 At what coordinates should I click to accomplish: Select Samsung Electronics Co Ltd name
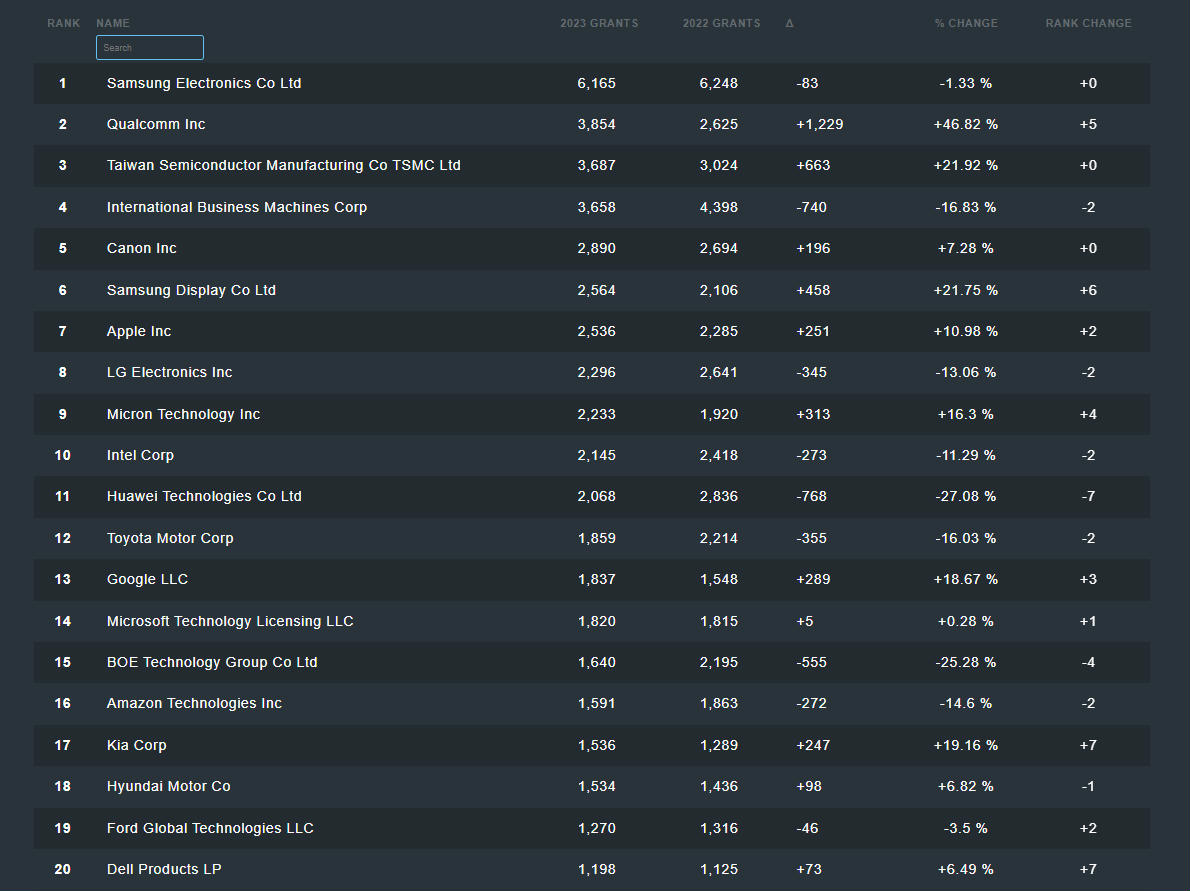(x=204, y=83)
